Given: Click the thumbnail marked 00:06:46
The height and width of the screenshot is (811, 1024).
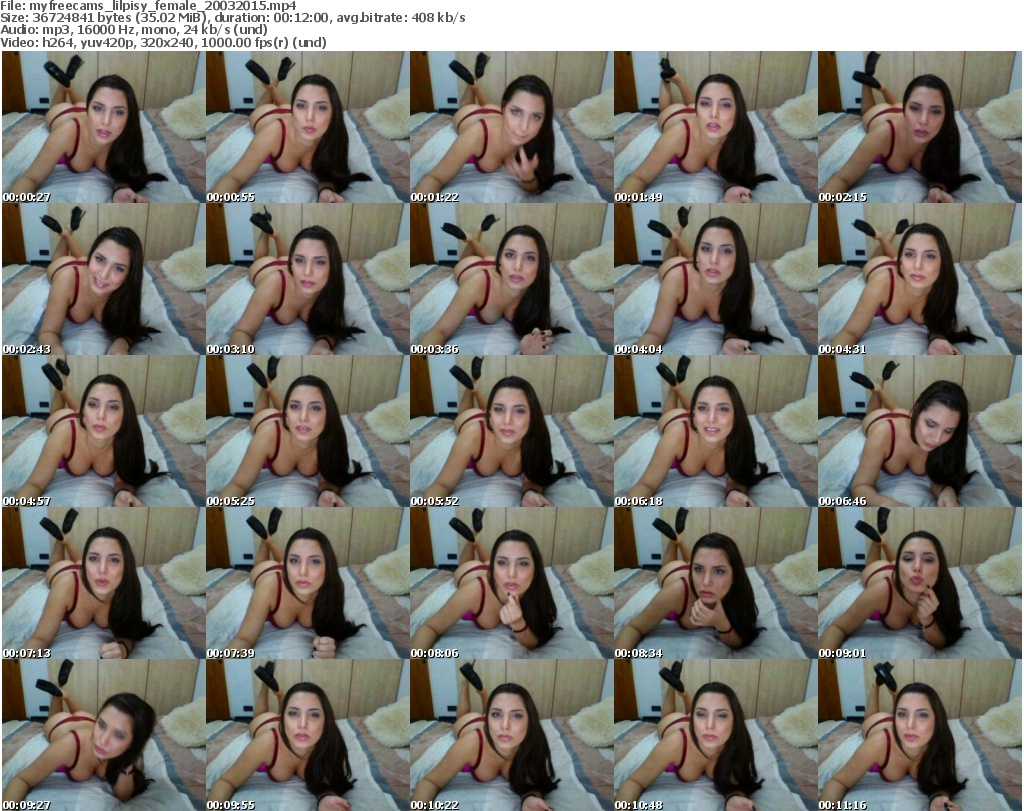Looking at the screenshot, I should [x=919, y=431].
